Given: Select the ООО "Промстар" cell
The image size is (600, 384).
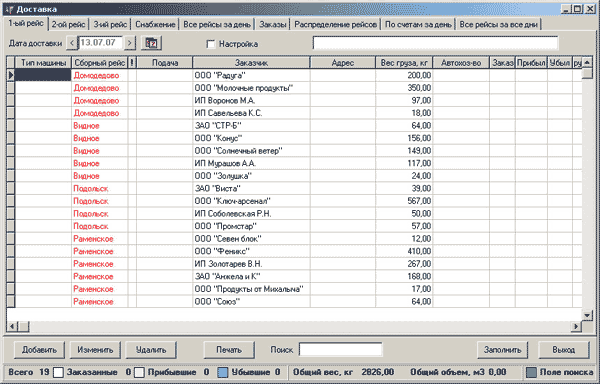Looking at the screenshot, I should click(251, 226).
